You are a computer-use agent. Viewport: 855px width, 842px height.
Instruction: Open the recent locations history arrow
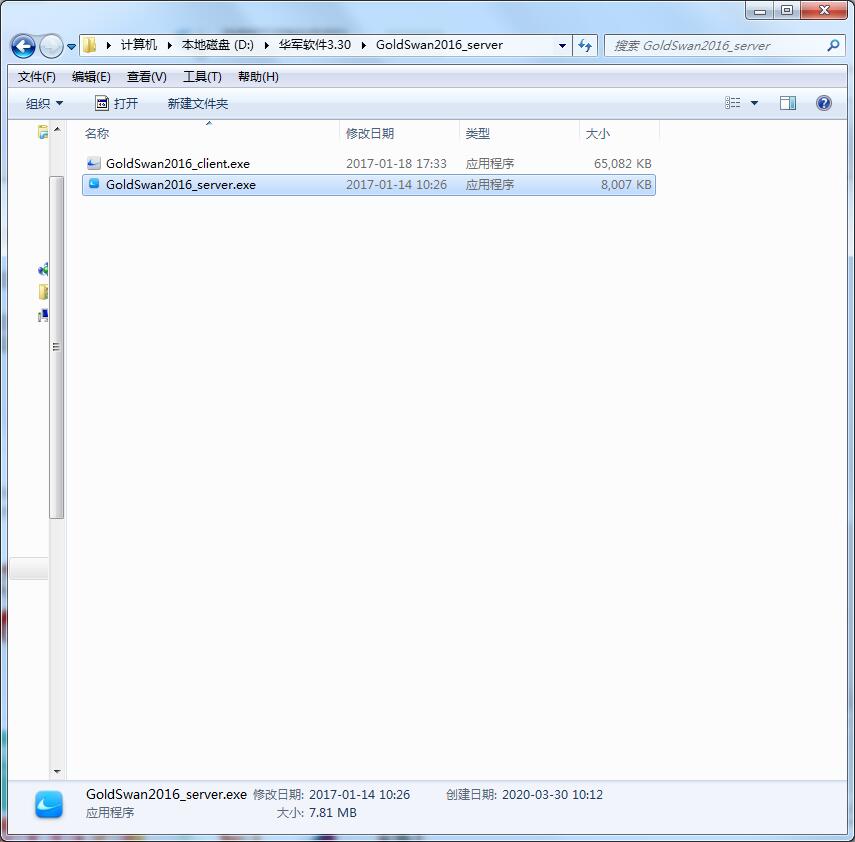[x=69, y=45]
